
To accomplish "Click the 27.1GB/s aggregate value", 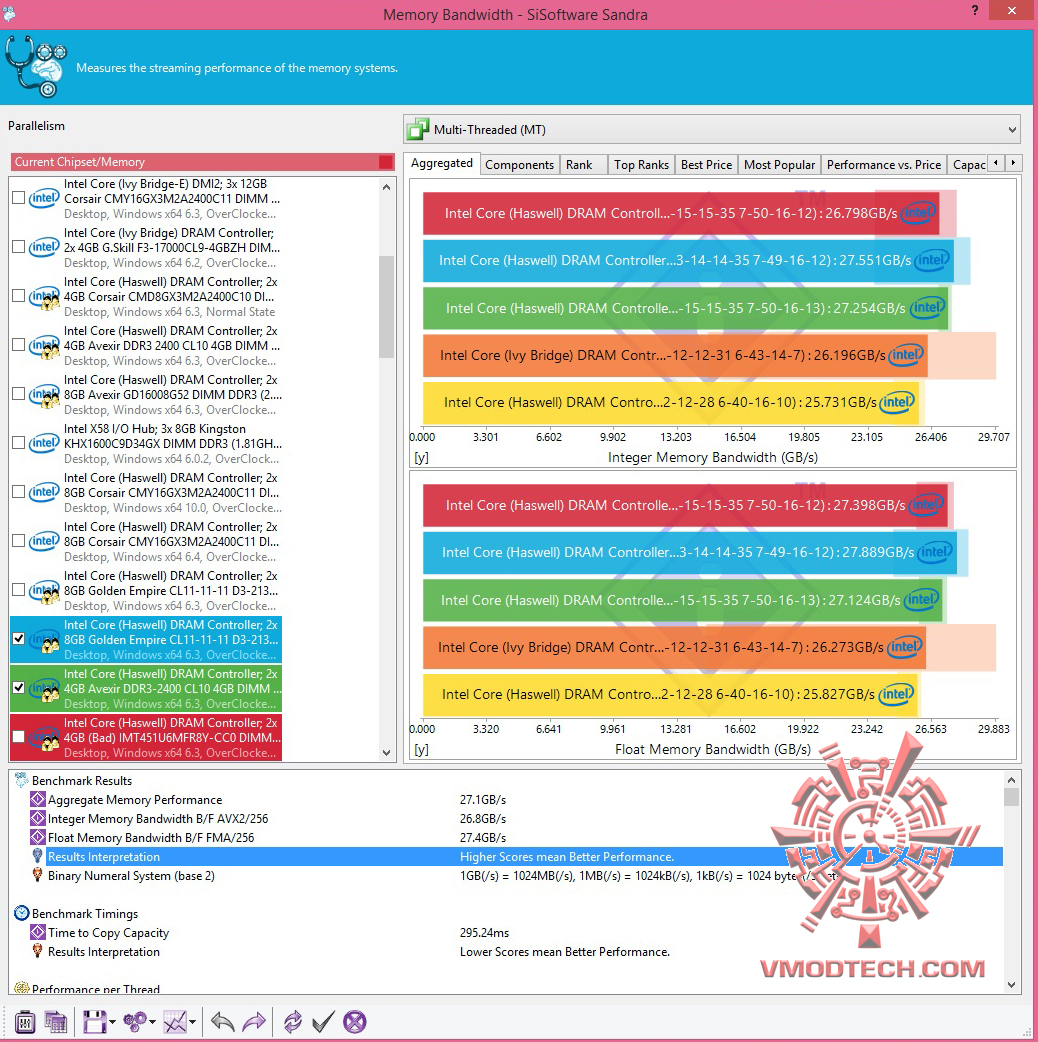I will [x=483, y=799].
